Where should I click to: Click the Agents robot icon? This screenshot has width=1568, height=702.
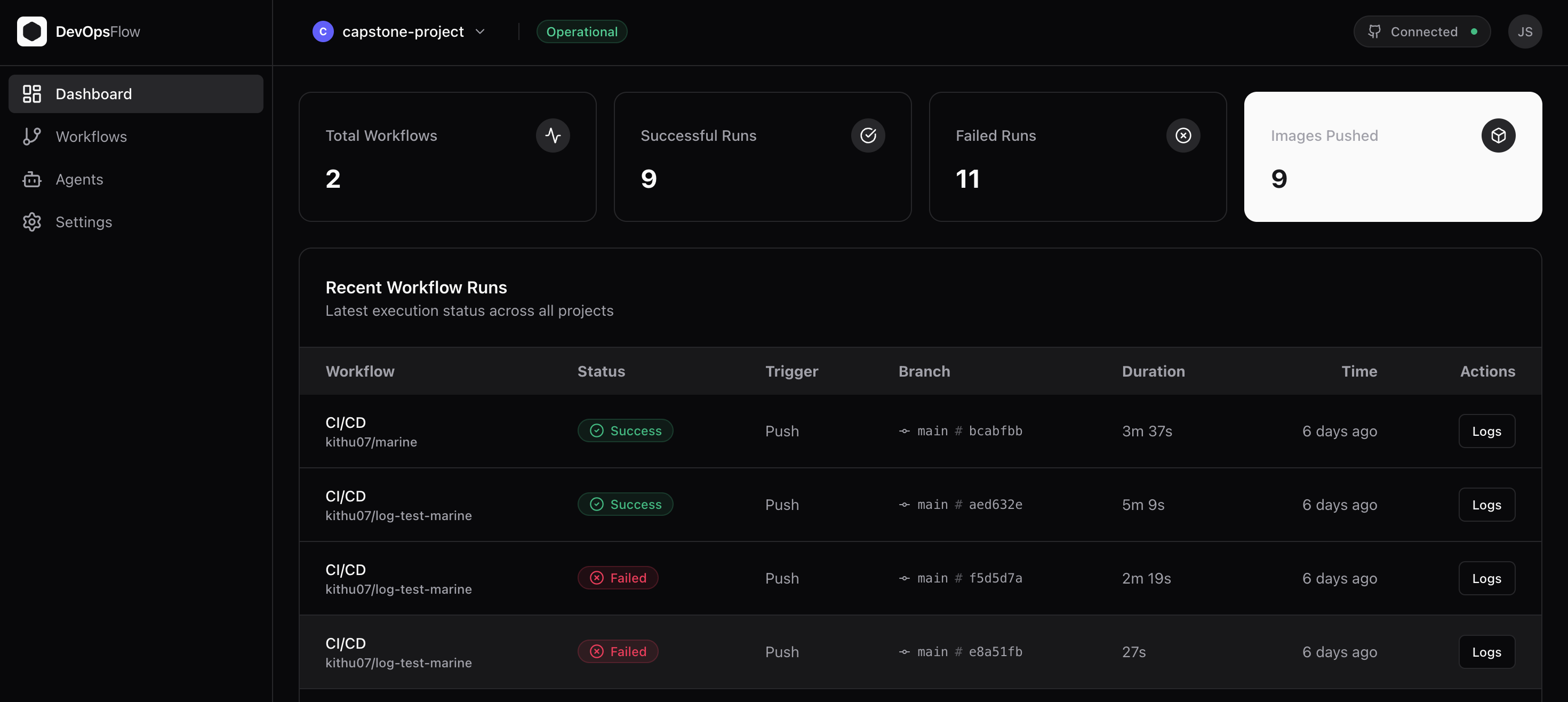tap(31, 179)
